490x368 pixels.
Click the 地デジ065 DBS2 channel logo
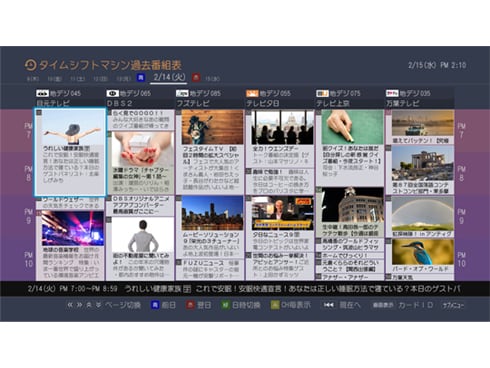tap(112, 93)
